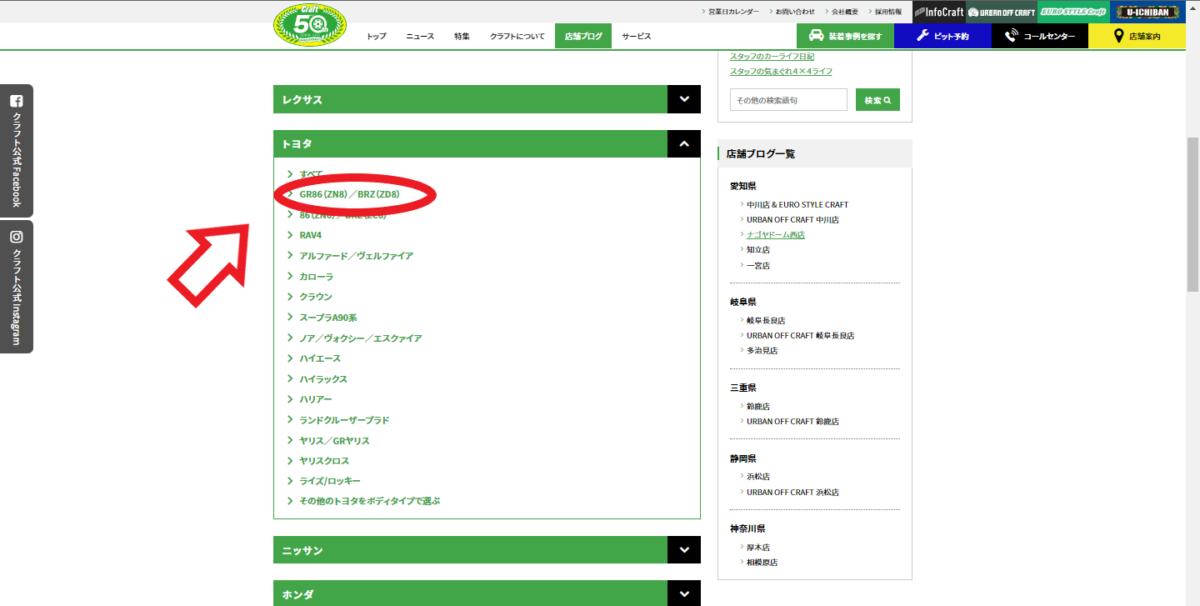Screen dimensions: 1200x606
Task: Select GR86(ZN8)/BRZ(ZD8) in the Toyota list
Action: pyautogui.click(x=349, y=194)
